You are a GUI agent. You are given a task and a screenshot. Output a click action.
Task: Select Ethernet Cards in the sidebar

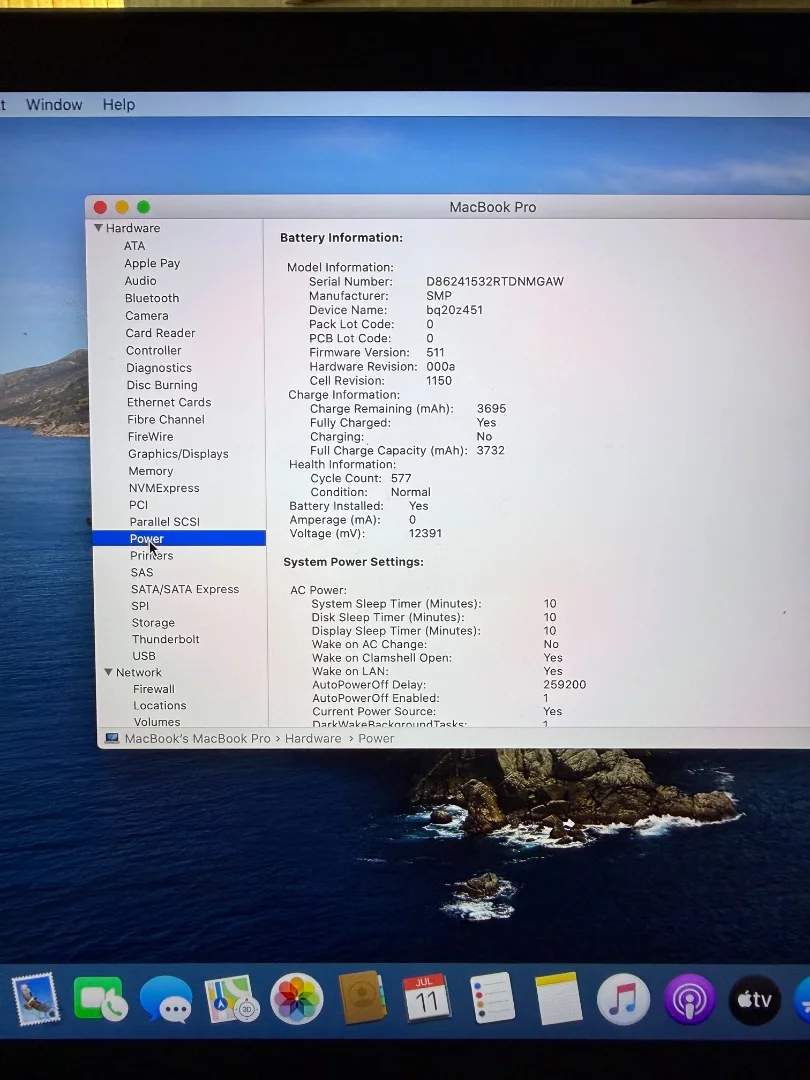pos(169,402)
